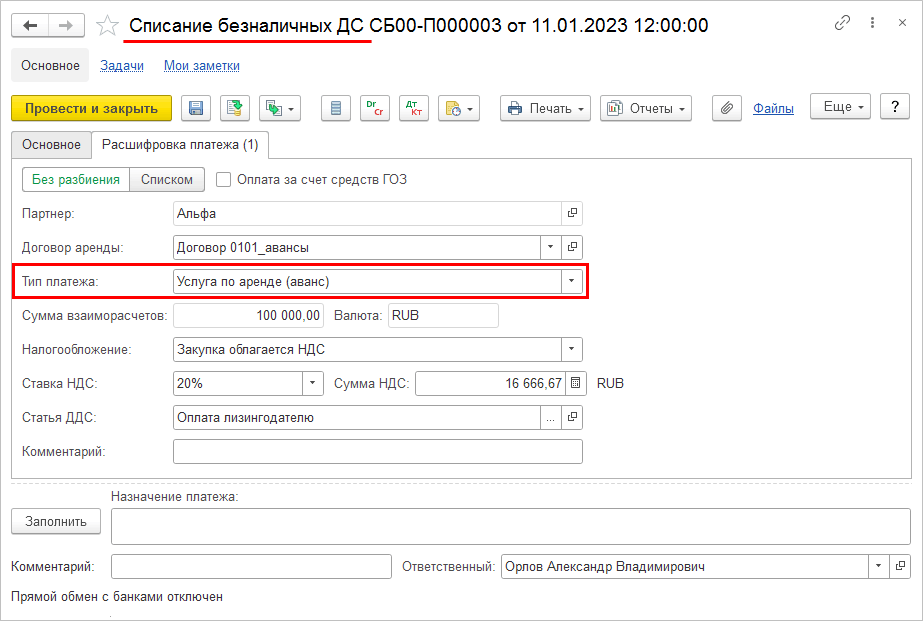Click the Заполнить button
This screenshot has height=622, width=924.
point(56,522)
